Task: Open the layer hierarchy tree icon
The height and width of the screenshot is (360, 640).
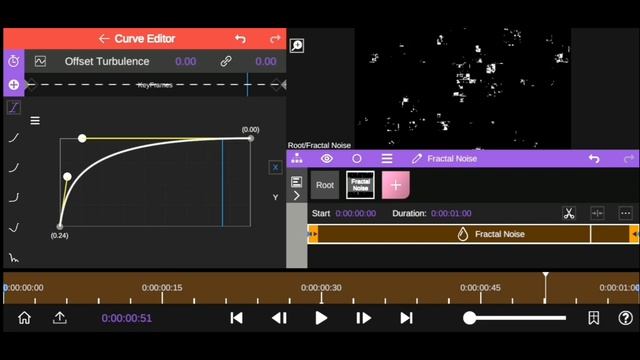Action: click(x=297, y=158)
